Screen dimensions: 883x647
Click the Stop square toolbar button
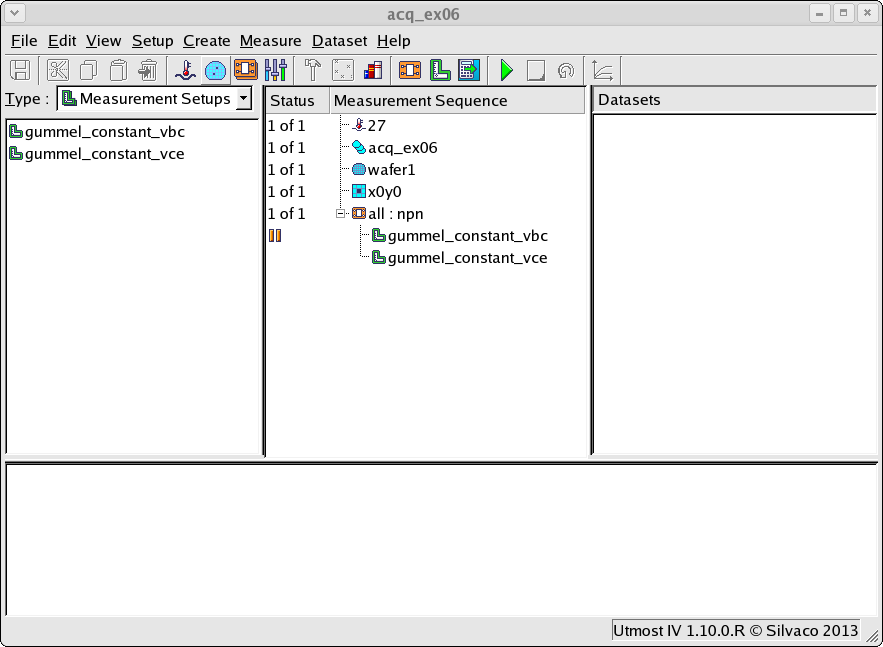pyautogui.click(x=536, y=70)
